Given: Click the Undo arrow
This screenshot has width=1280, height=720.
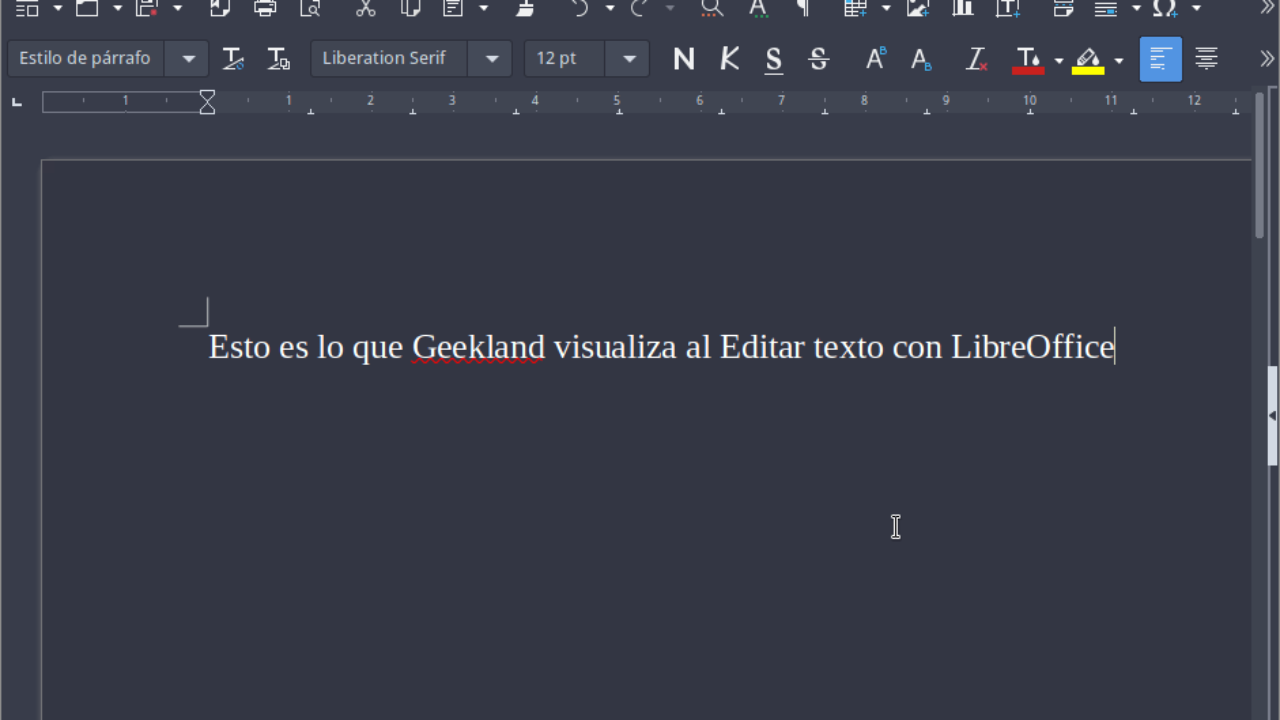Looking at the screenshot, I should tap(580, 8).
